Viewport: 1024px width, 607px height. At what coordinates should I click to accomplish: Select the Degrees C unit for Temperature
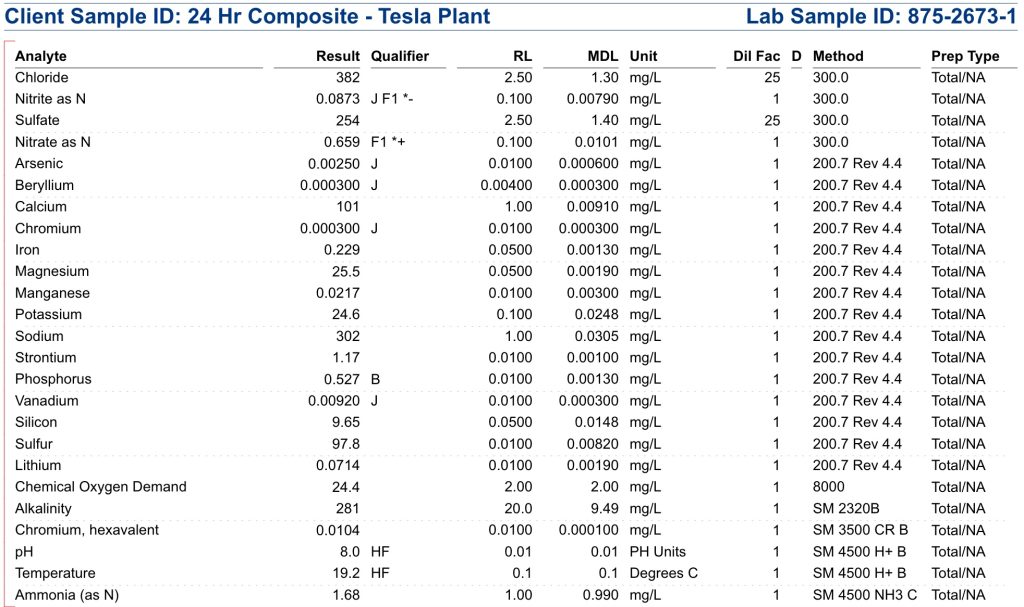663,573
